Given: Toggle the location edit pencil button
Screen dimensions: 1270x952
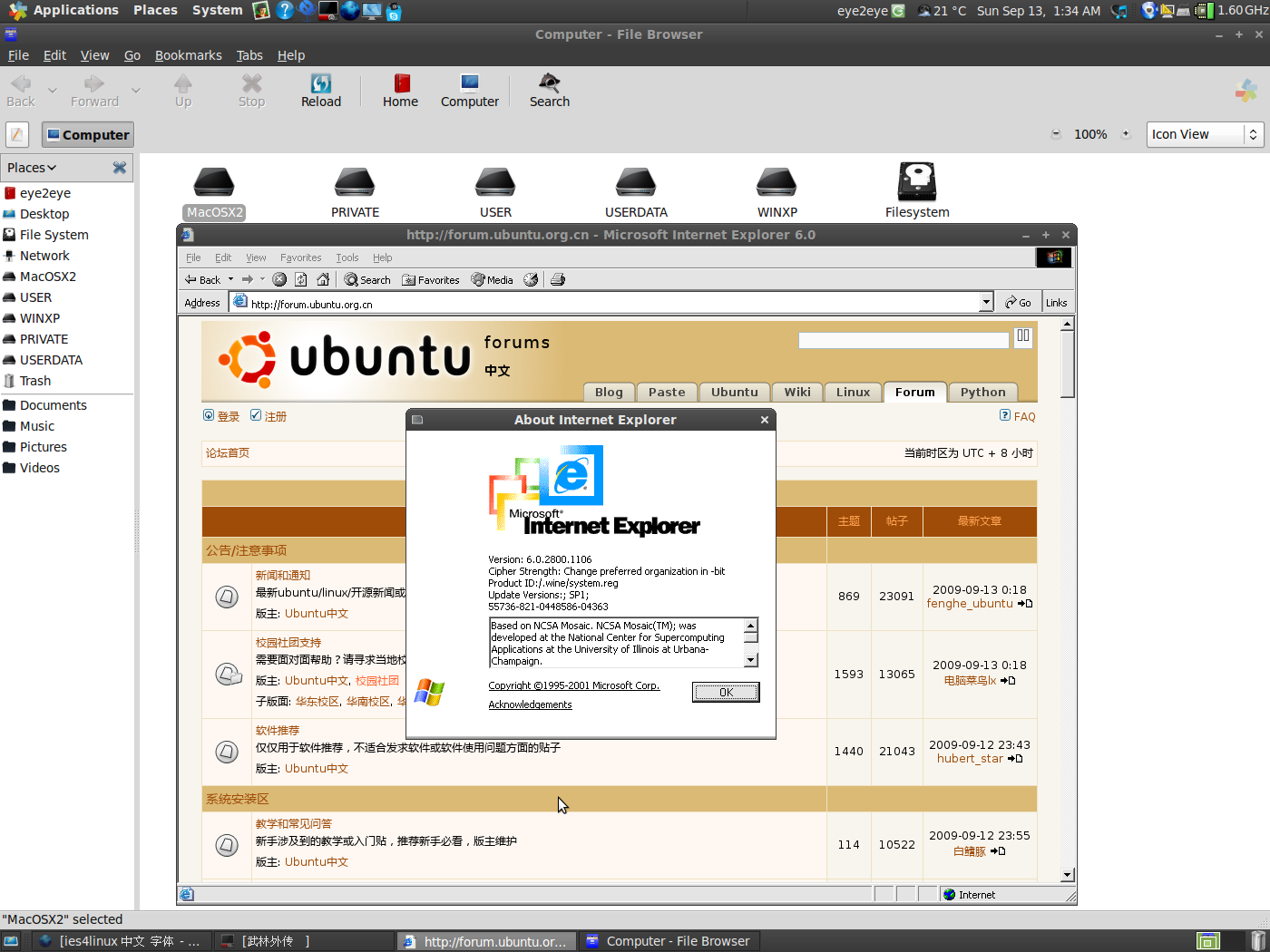Looking at the screenshot, I should point(17,134).
